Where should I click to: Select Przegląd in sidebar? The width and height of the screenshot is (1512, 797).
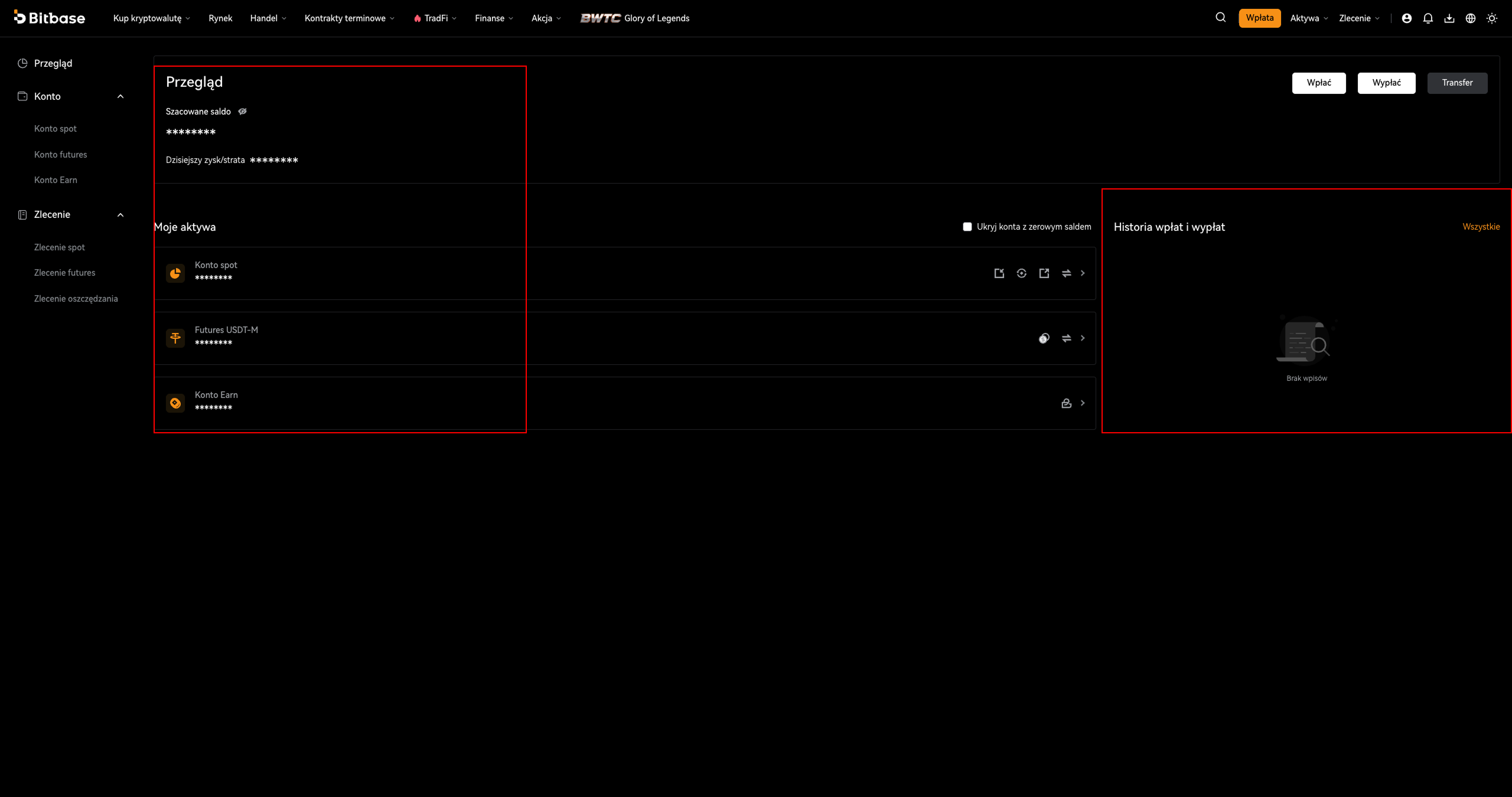53,63
